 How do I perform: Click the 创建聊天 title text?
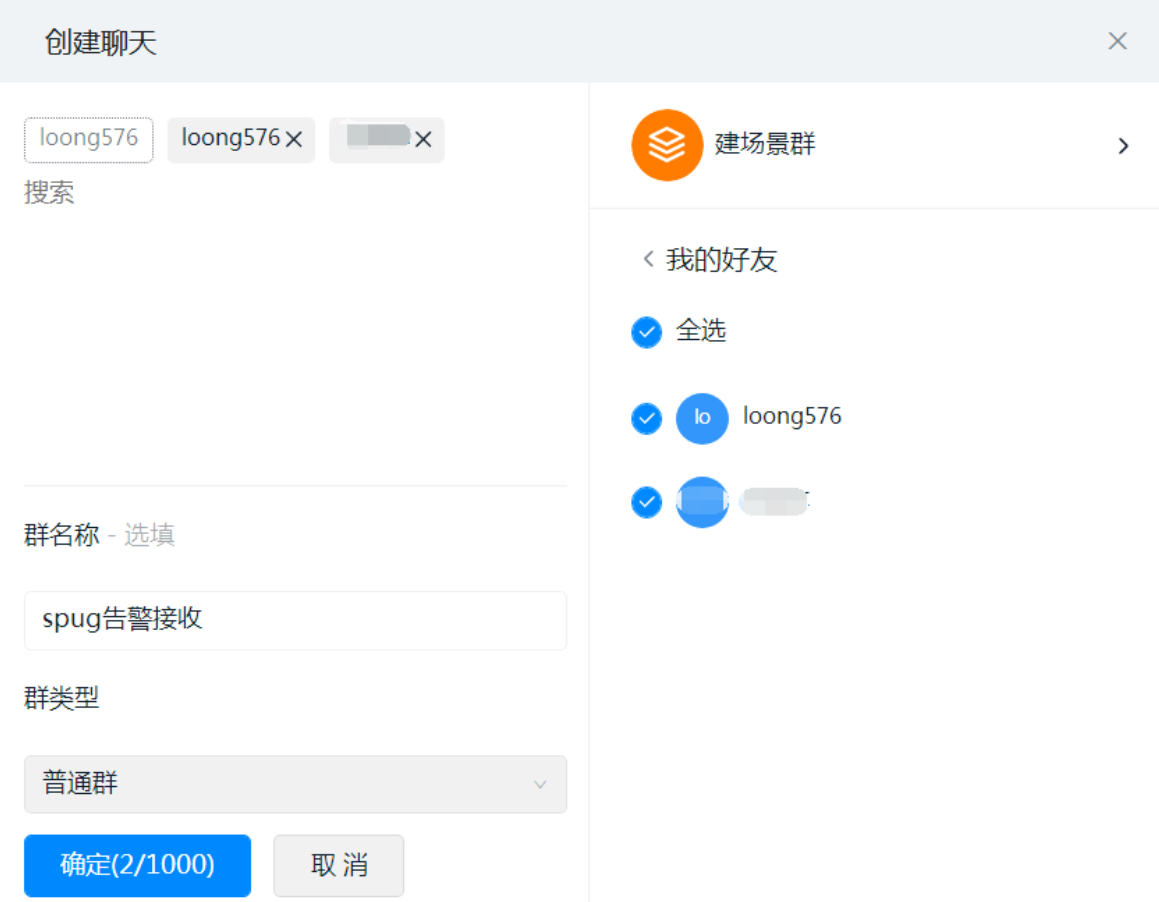(101, 42)
